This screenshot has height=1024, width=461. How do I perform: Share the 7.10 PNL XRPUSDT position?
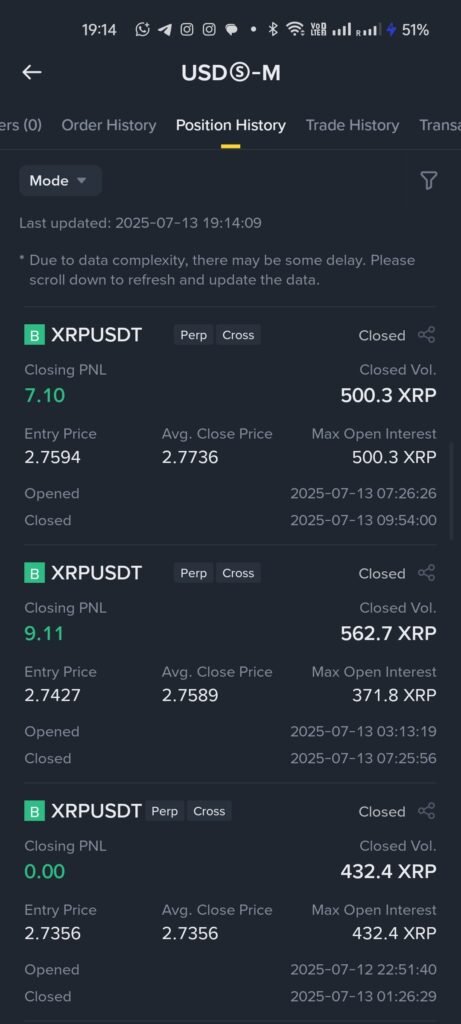pos(426,335)
